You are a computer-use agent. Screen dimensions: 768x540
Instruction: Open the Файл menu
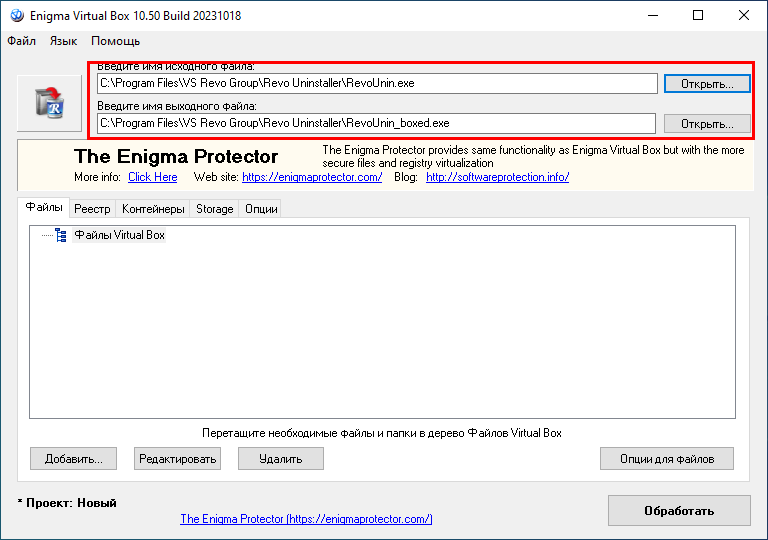coord(22,41)
